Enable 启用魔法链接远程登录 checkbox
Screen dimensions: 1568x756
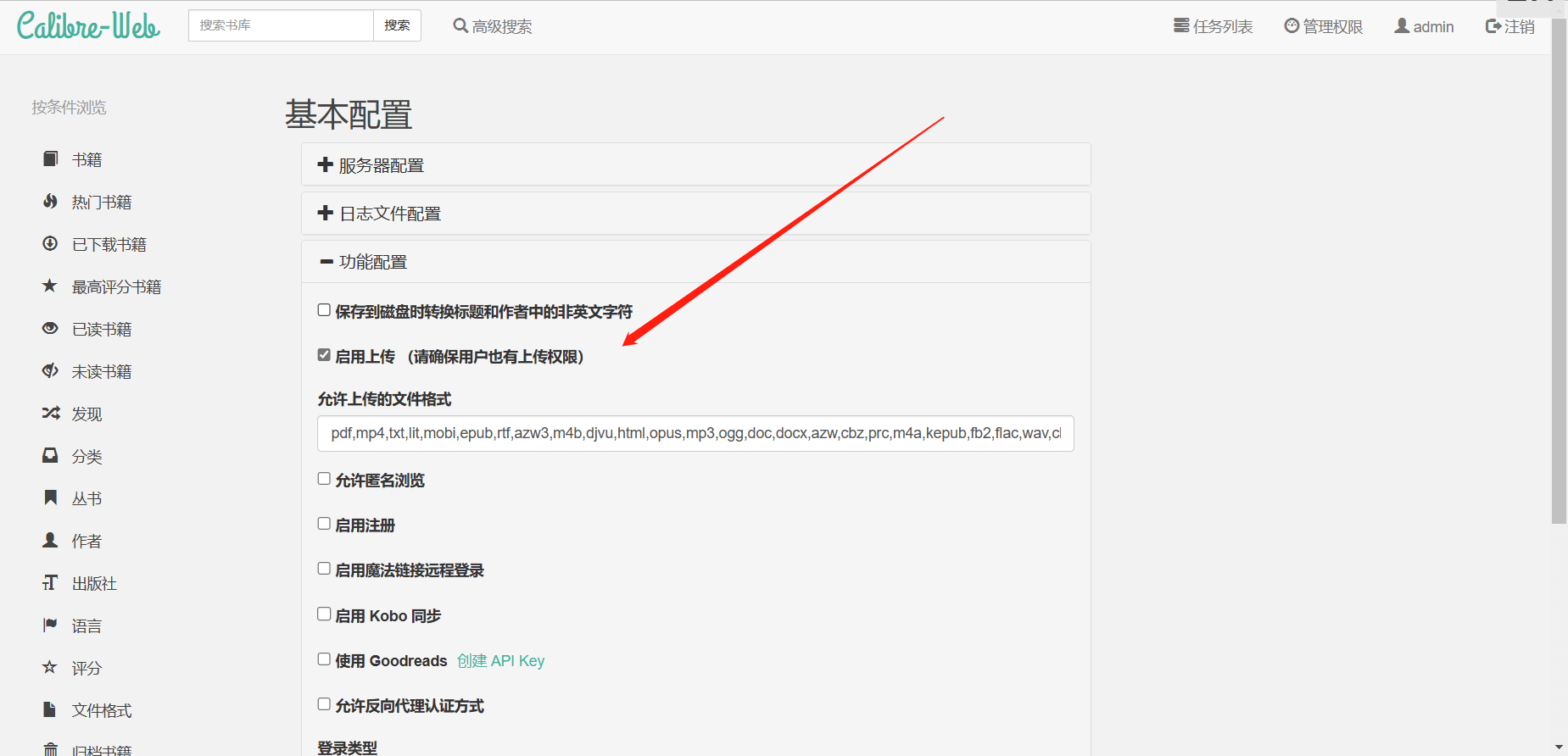324,569
